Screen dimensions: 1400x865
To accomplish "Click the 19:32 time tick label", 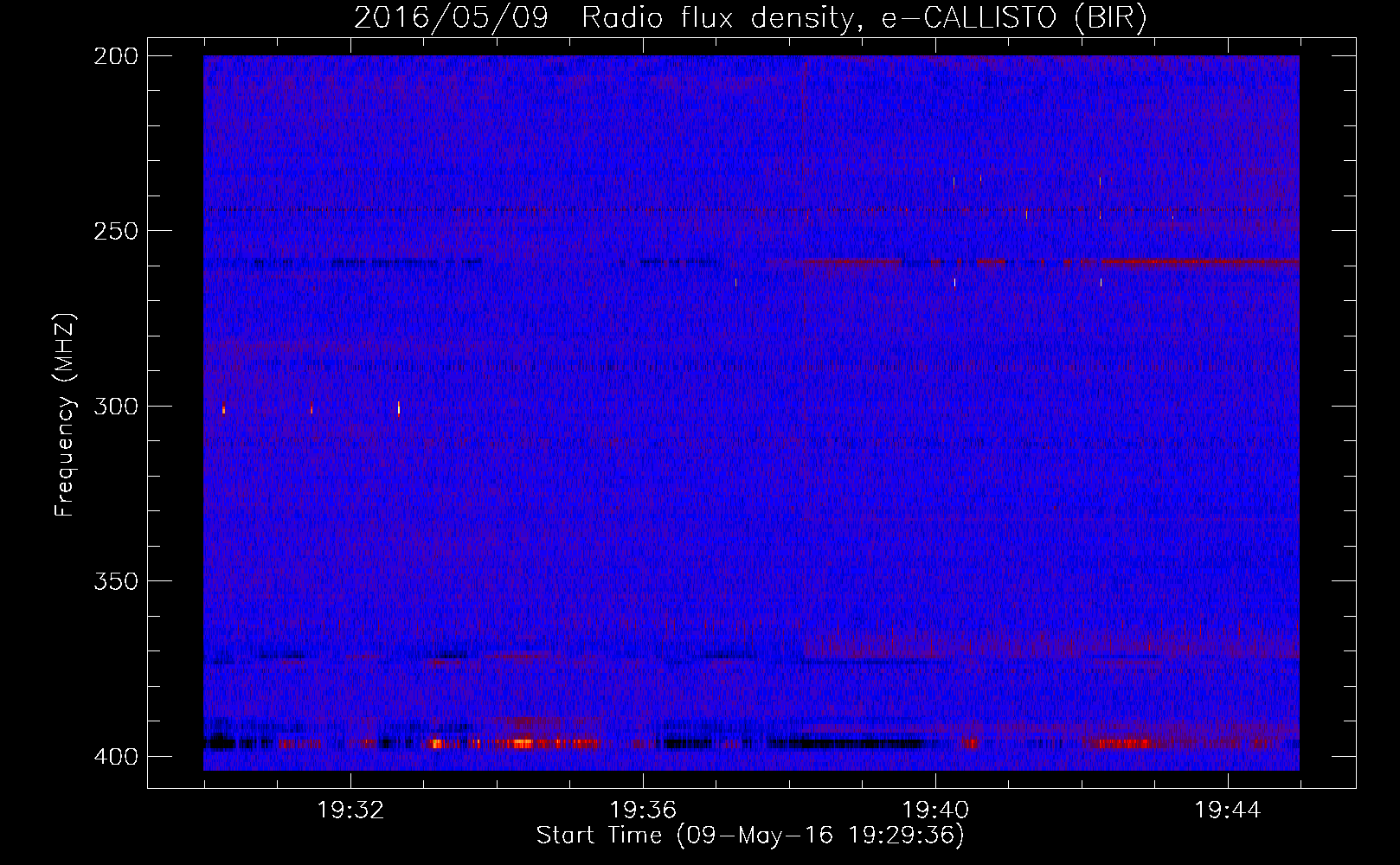I will (x=350, y=811).
